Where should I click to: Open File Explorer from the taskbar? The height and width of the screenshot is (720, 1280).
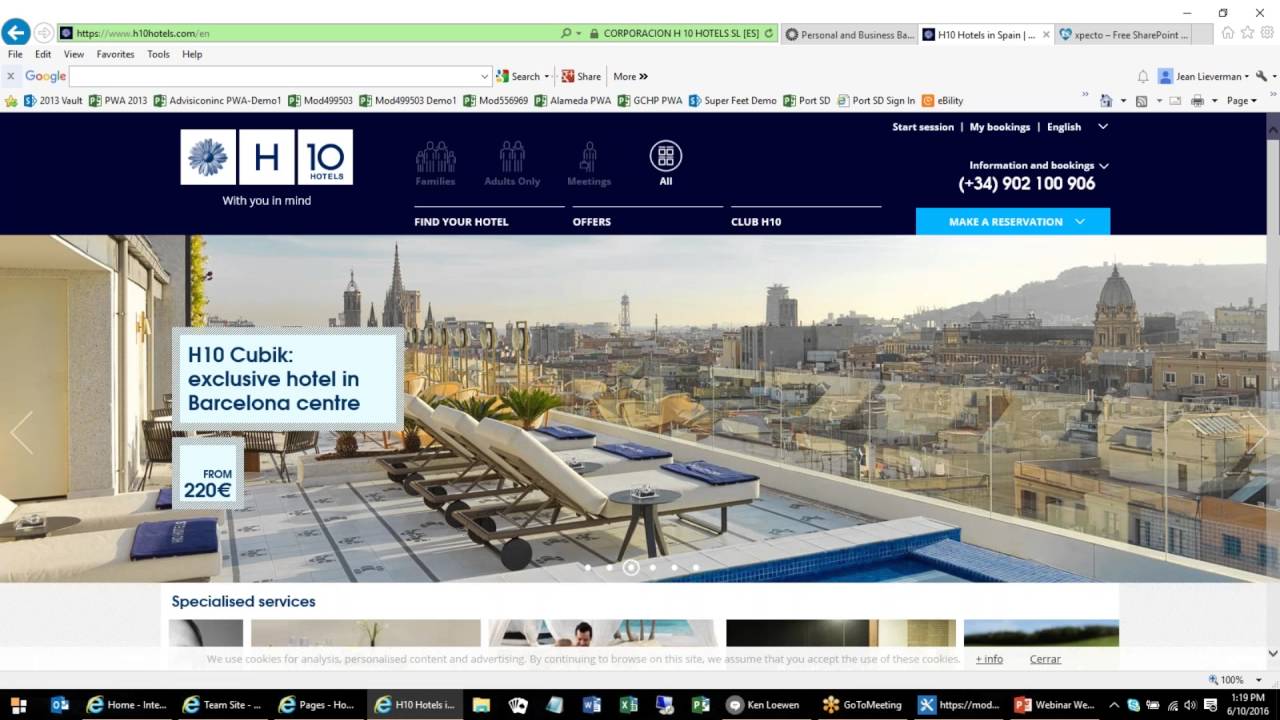pos(481,704)
